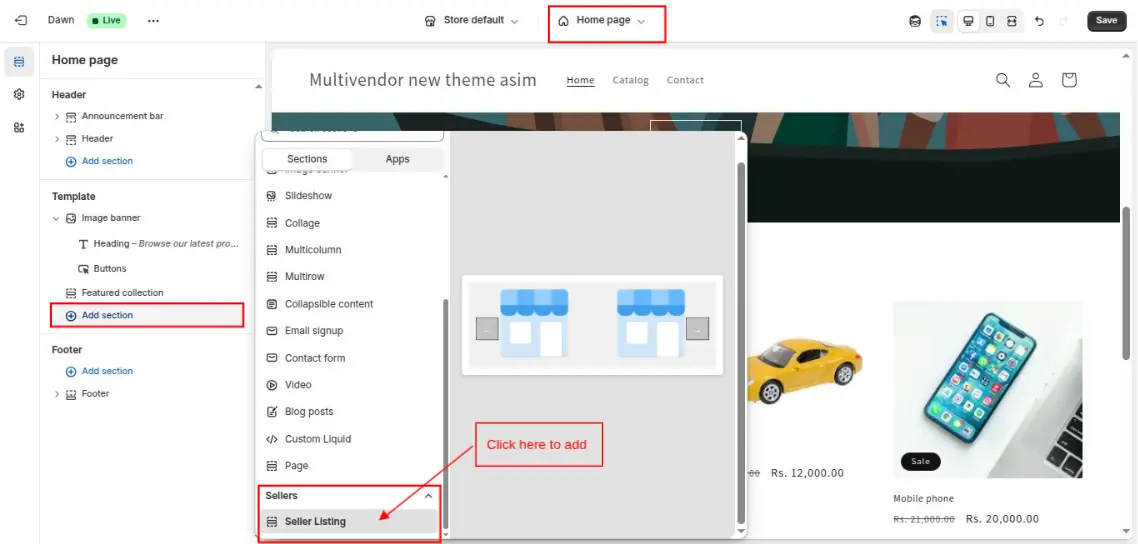Click the Save button

pyautogui.click(x=1106, y=20)
